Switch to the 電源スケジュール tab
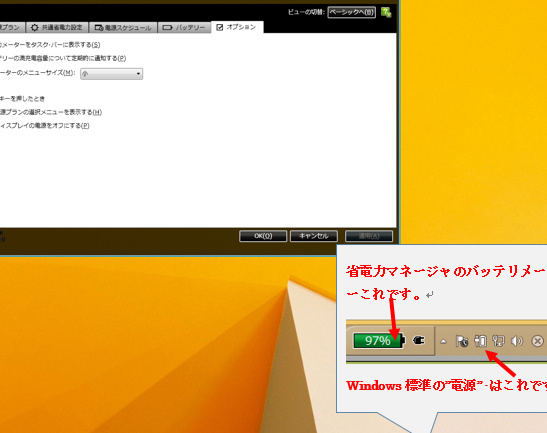This screenshot has height=433, width=547. [123, 27]
